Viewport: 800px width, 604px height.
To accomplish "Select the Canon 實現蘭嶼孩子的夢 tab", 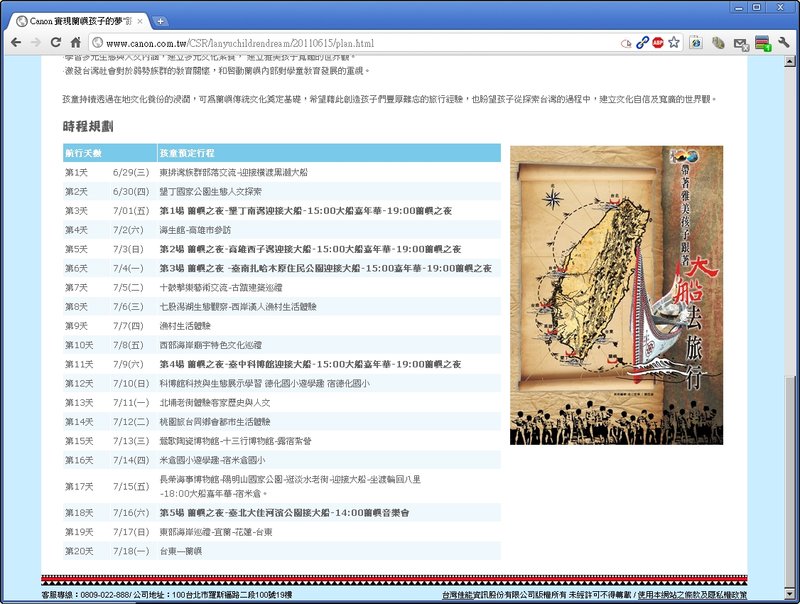I will pyautogui.click(x=77, y=21).
